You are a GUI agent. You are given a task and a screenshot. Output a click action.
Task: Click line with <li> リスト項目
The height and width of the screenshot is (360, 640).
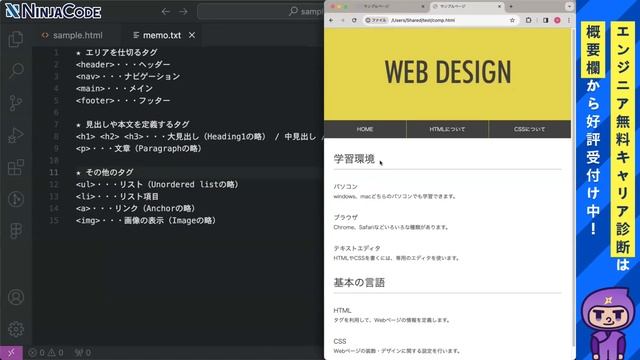point(117,196)
